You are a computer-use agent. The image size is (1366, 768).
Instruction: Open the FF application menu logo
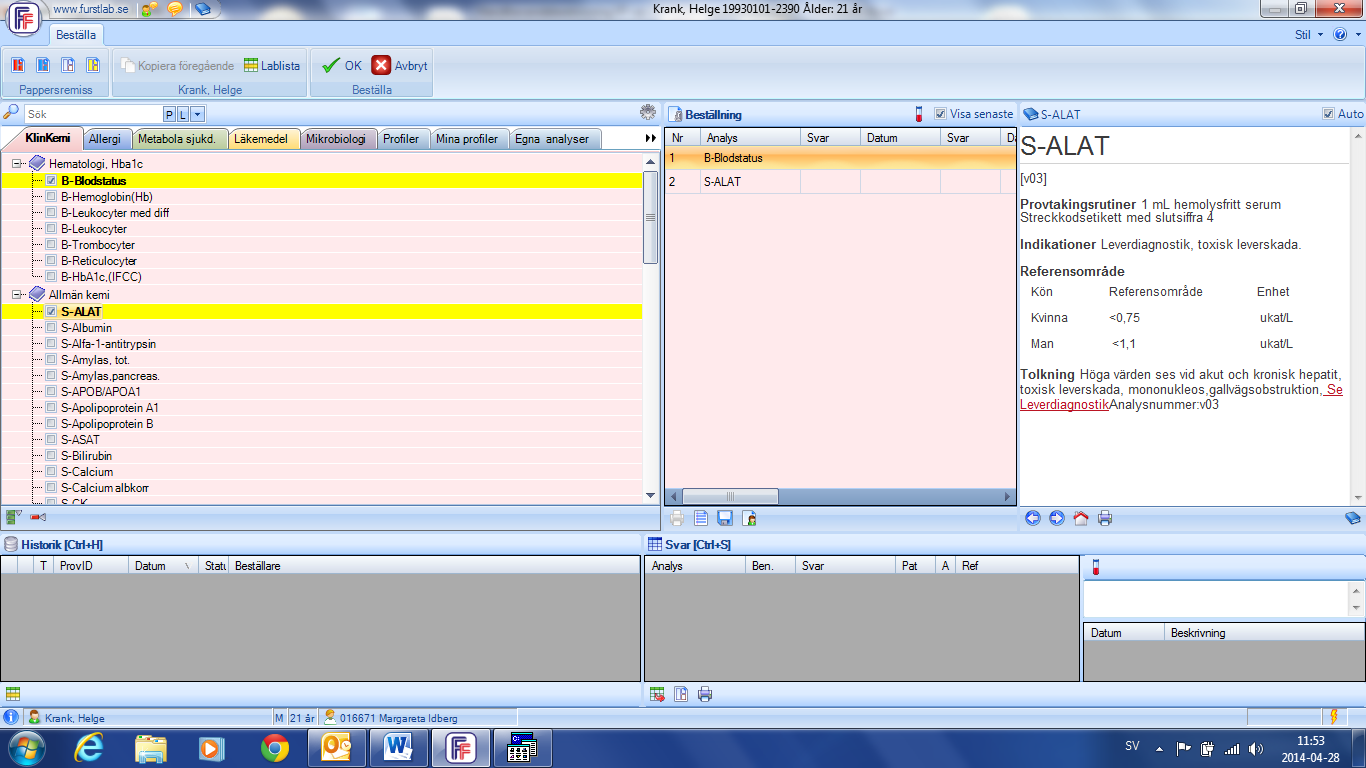coord(23,17)
